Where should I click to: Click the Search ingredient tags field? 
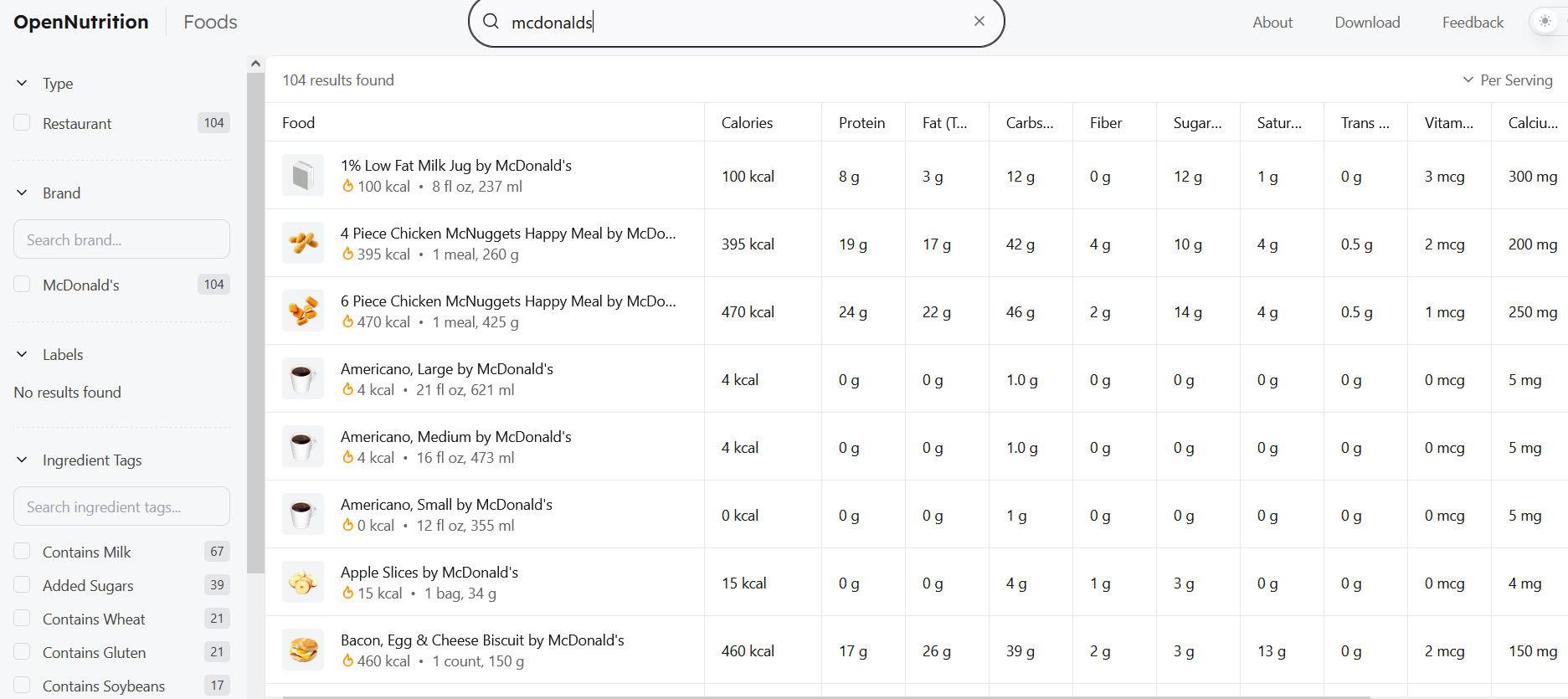coord(122,506)
